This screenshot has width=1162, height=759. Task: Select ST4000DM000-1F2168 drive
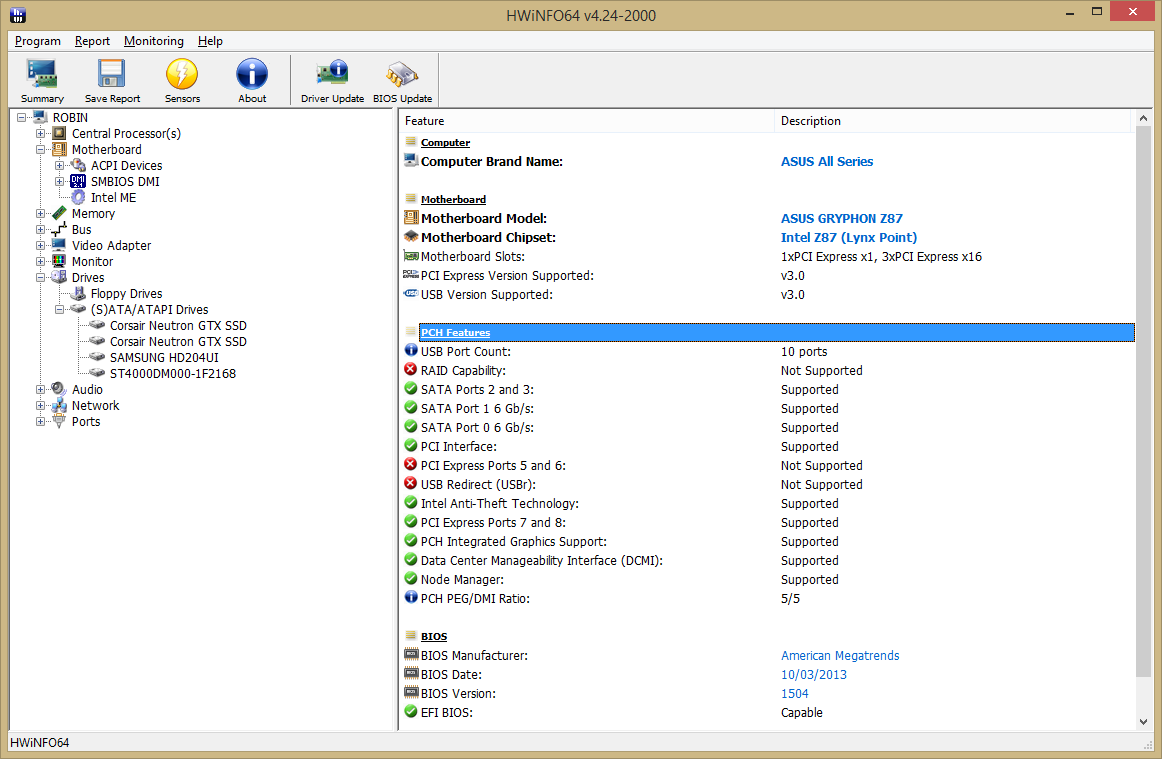(x=173, y=374)
